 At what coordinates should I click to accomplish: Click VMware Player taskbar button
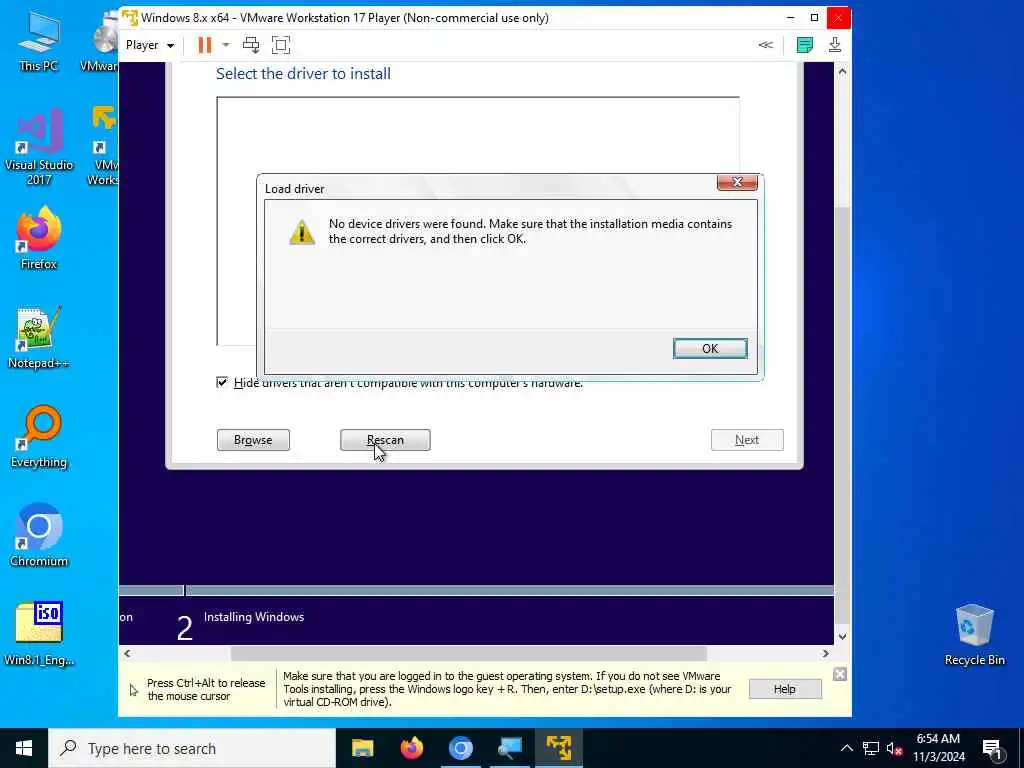tap(559, 748)
